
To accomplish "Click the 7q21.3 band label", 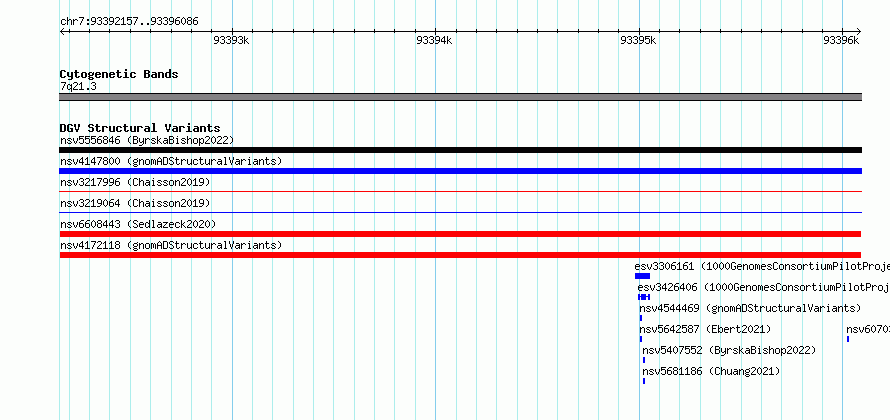I will 78,87.
